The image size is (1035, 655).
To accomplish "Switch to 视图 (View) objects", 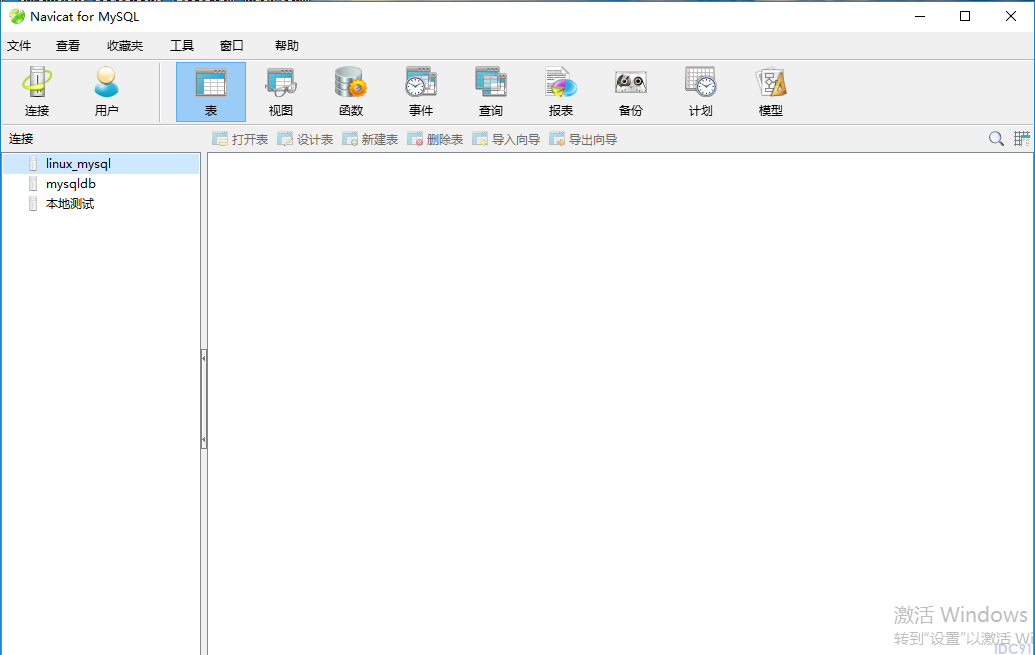I will click(x=281, y=92).
